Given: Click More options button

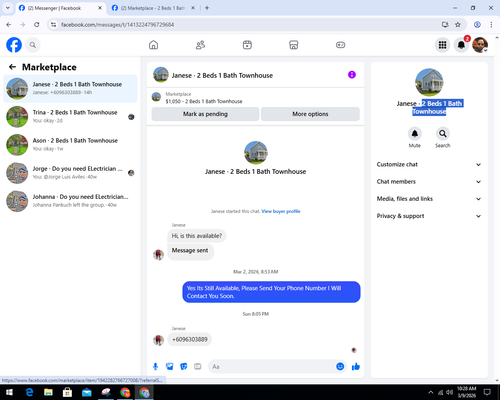Looking at the screenshot, I should [x=310, y=114].
